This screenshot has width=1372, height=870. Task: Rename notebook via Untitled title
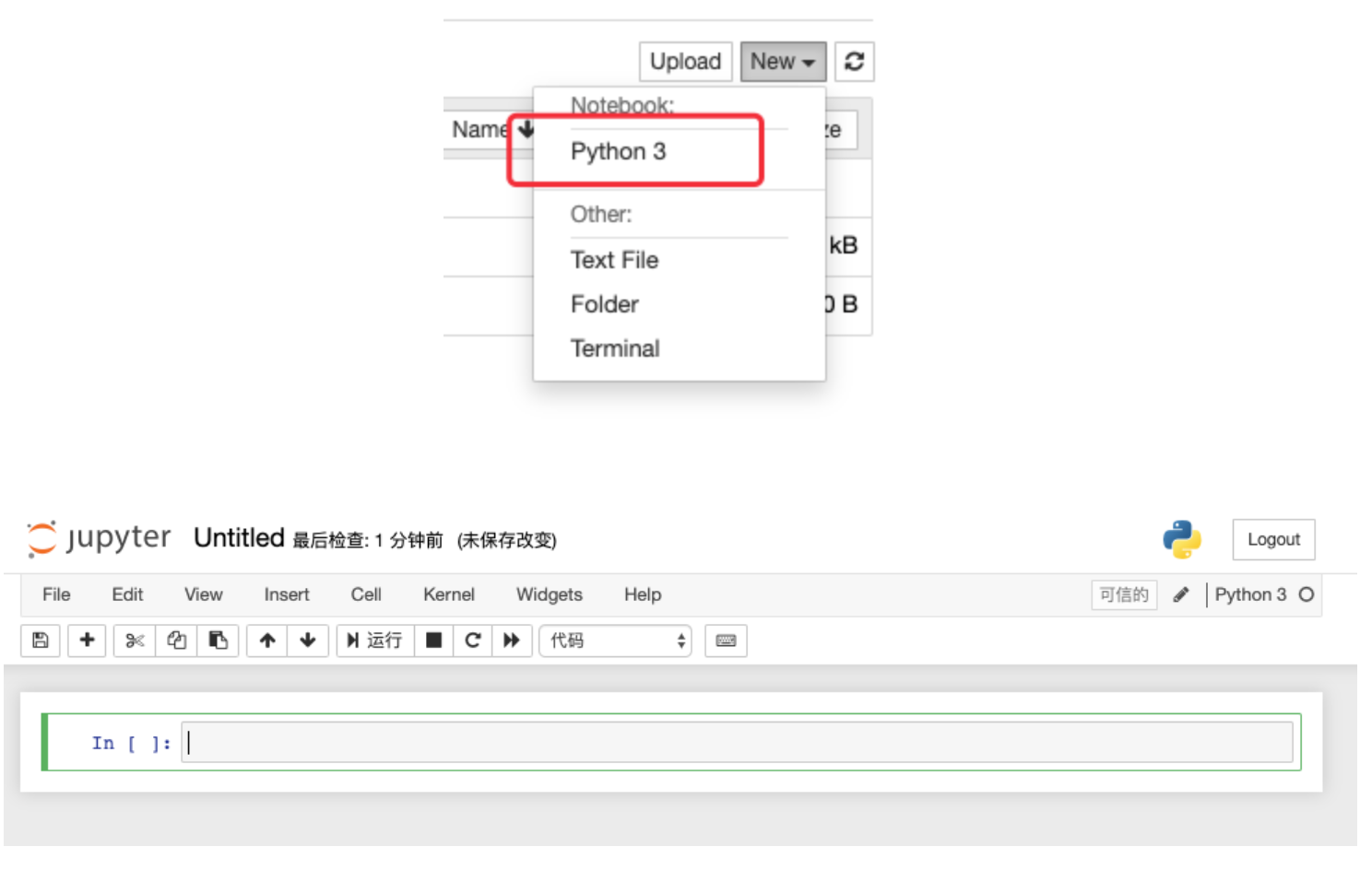coord(239,537)
